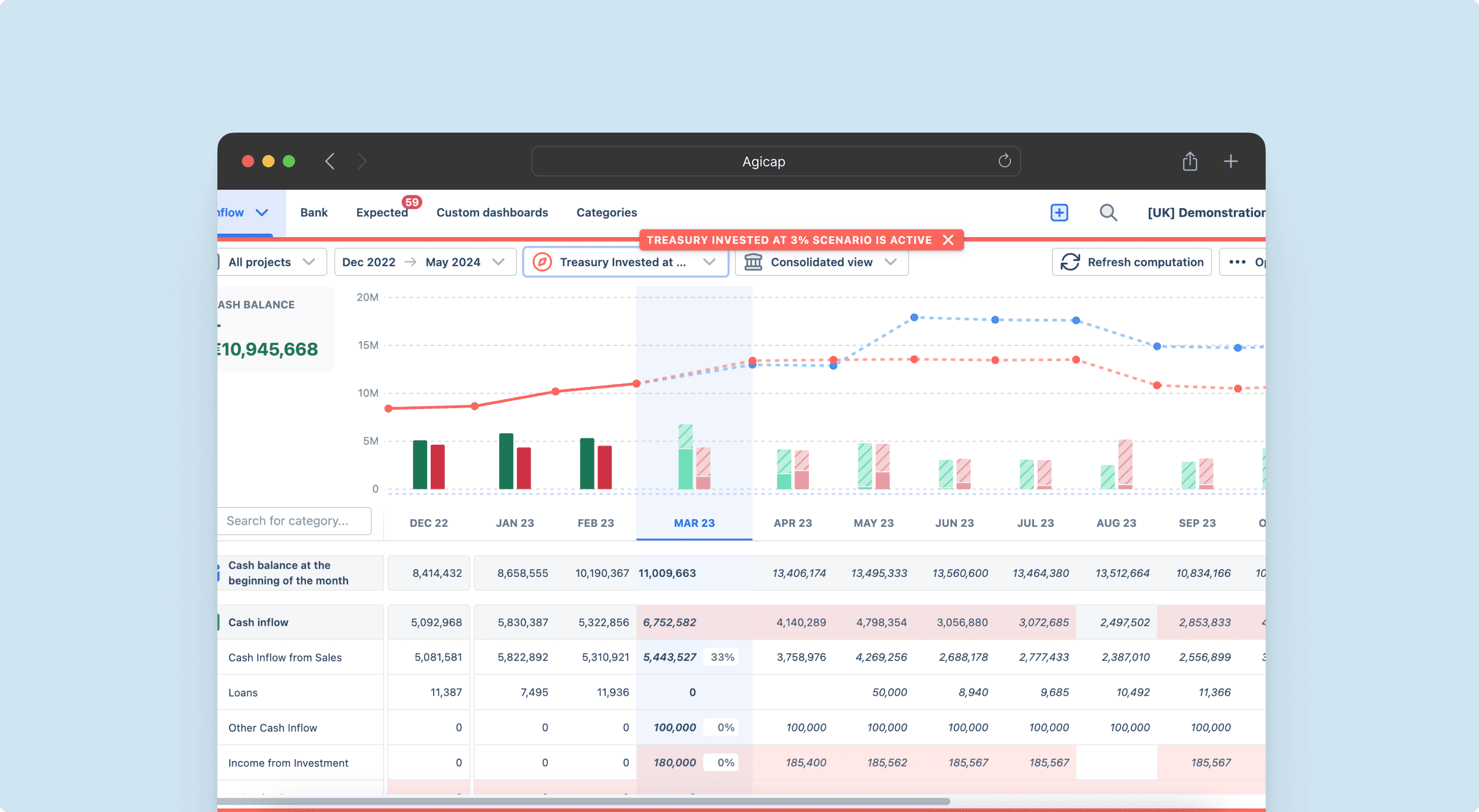Click the horizontal scrollbar at the bottom
Screen dimensions: 1479x812
(x=583, y=801)
